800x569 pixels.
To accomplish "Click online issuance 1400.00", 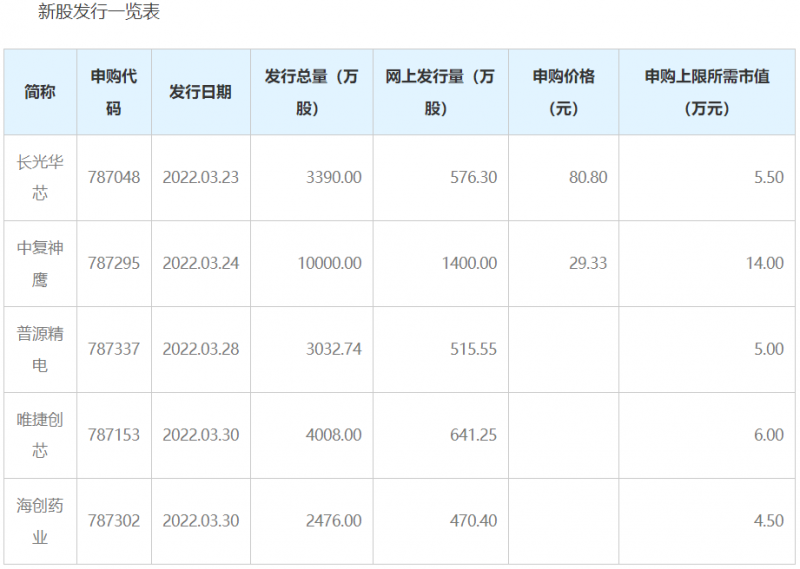I will click(x=469, y=263).
